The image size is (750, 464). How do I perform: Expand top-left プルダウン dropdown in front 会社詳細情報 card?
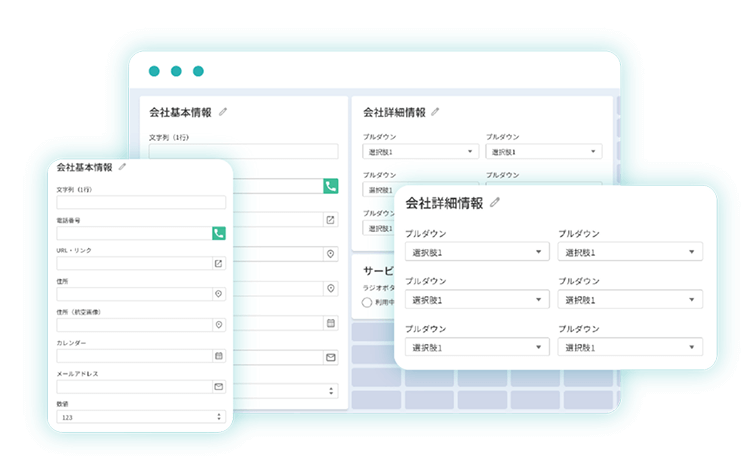click(476, 252)
